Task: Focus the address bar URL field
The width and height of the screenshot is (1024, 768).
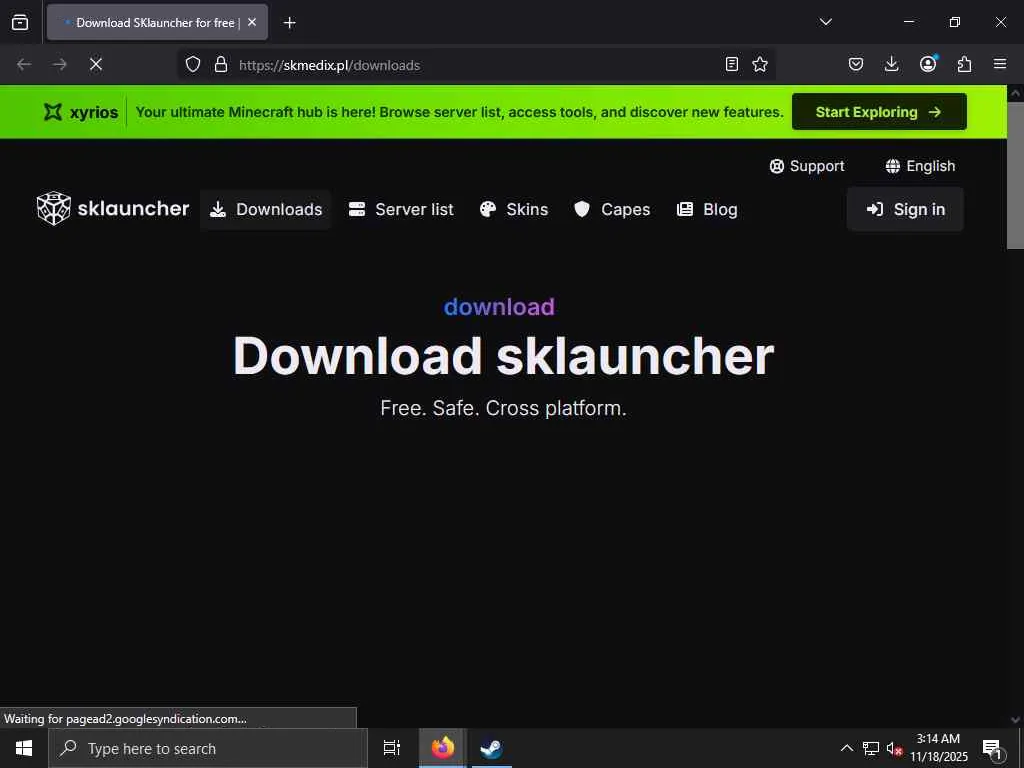Action: click(477, 65)
